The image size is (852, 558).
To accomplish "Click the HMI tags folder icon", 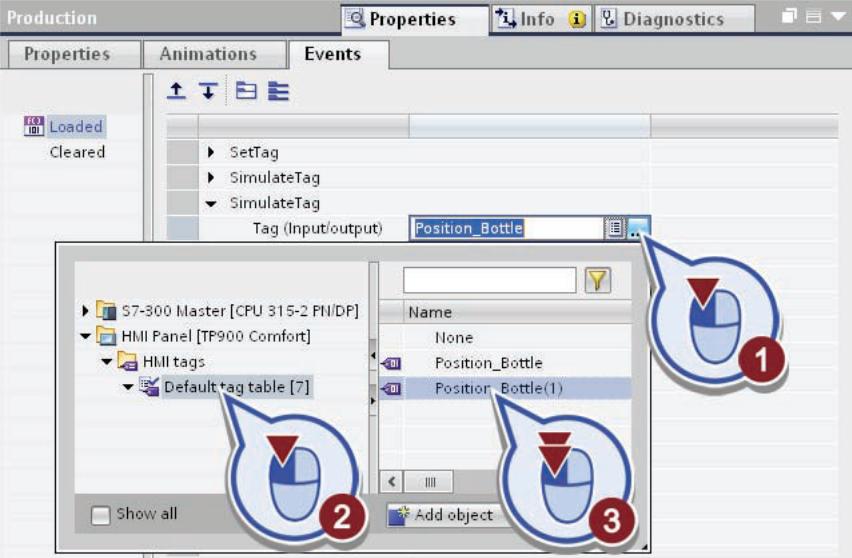I will click(128, 361).
